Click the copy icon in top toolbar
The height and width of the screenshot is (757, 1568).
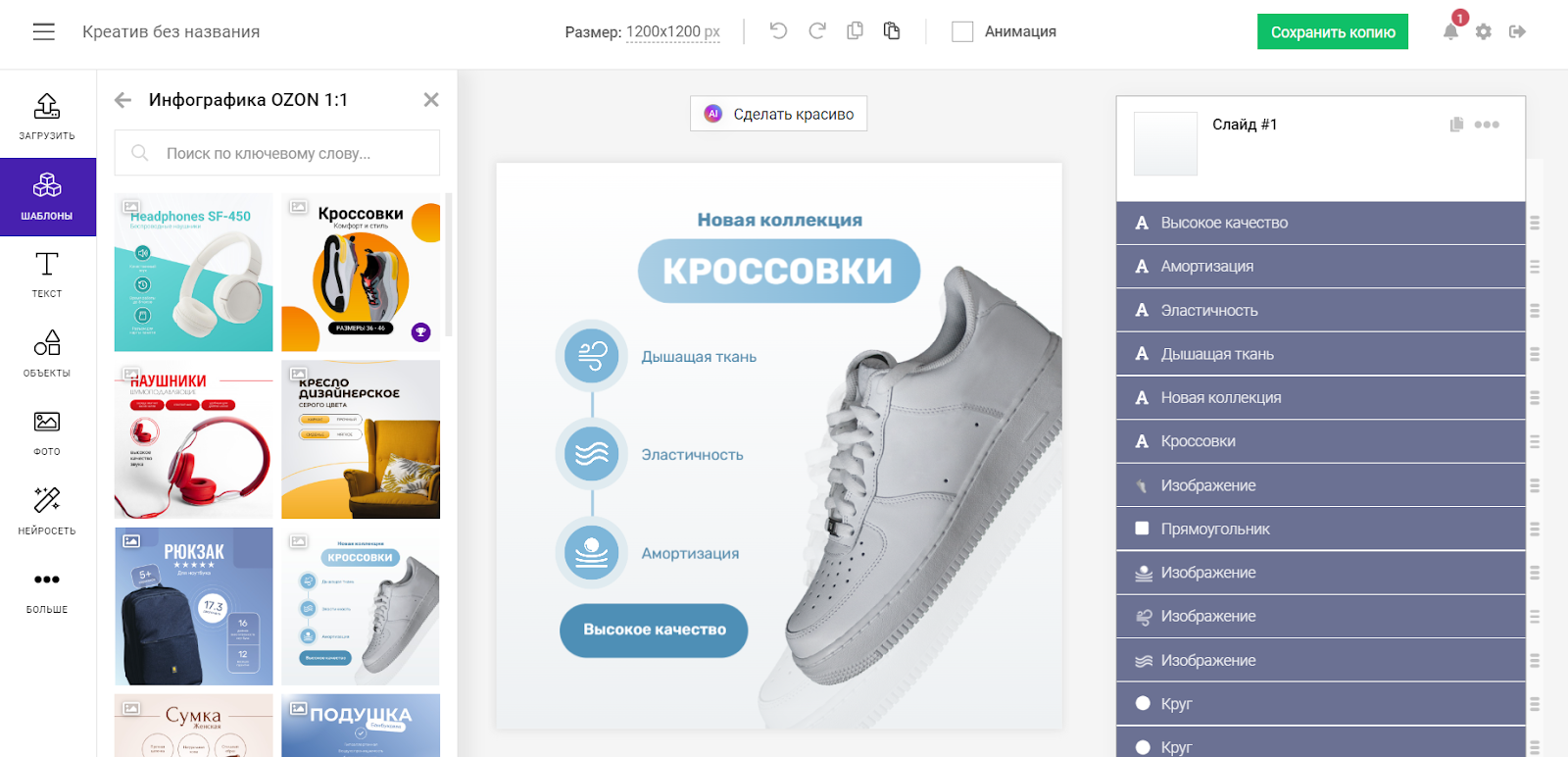point(855,31)
